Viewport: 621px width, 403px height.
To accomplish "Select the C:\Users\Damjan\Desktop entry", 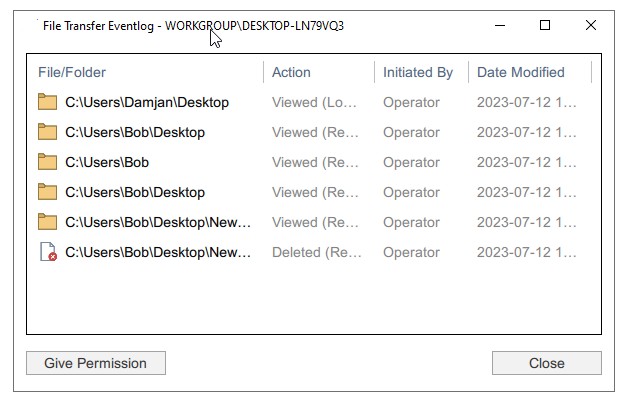I will [147, 102].
